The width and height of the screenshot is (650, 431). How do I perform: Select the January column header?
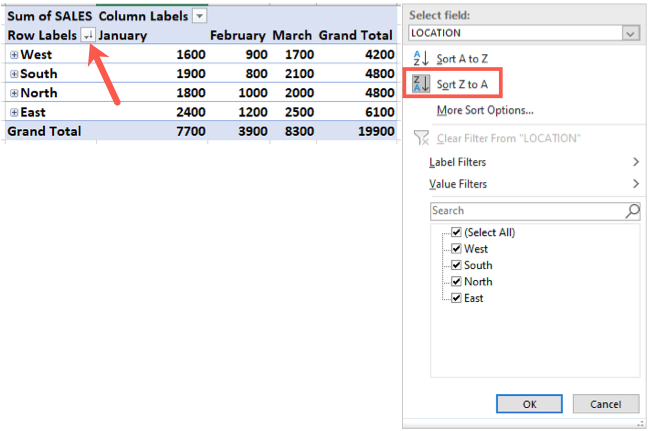tap(122, 35)
